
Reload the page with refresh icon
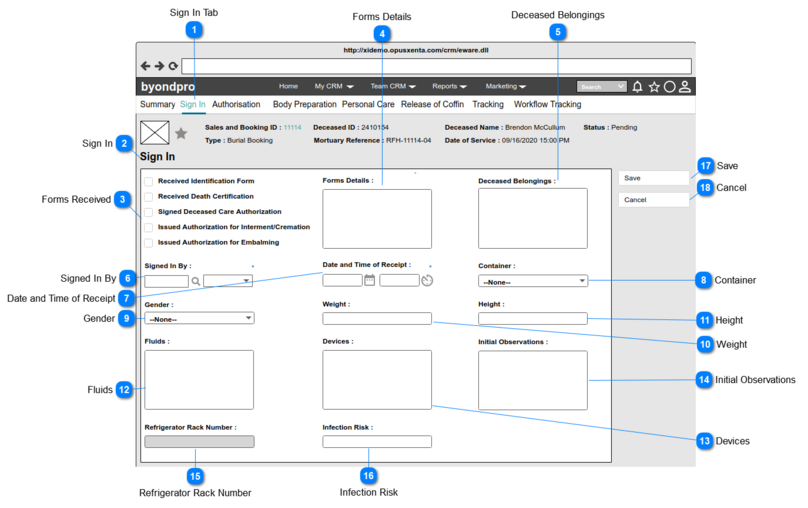(173, 66)
